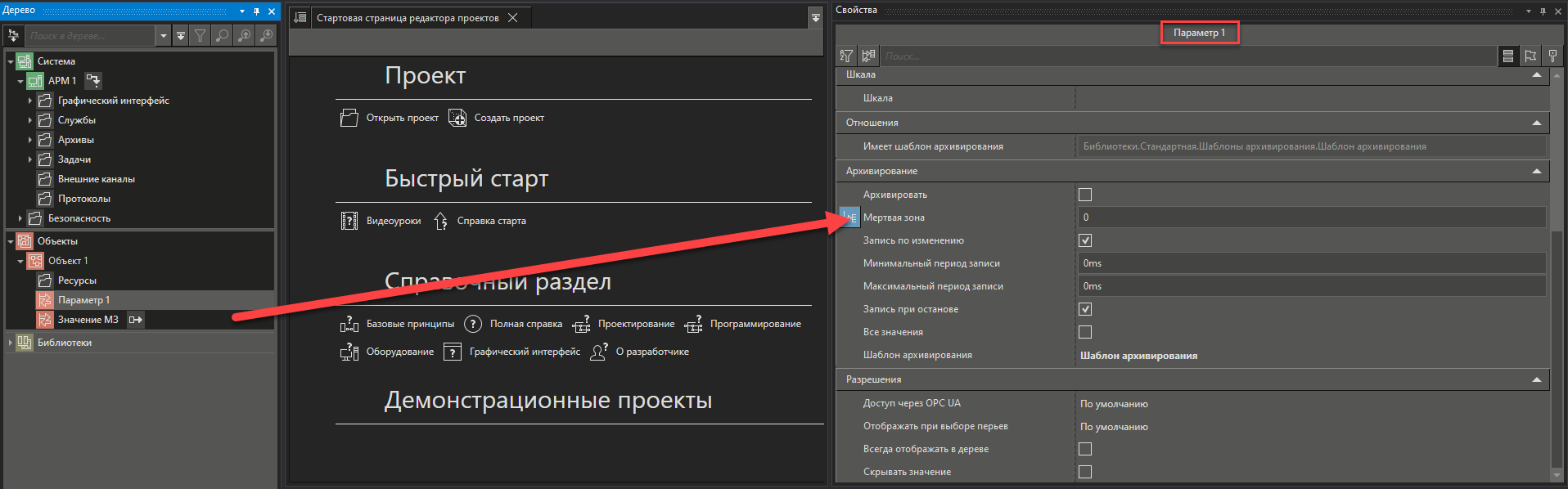This screenshot has width=1568, height=489.
Task: Collapse the Архивирование properties section
Action: point(1536,171)
